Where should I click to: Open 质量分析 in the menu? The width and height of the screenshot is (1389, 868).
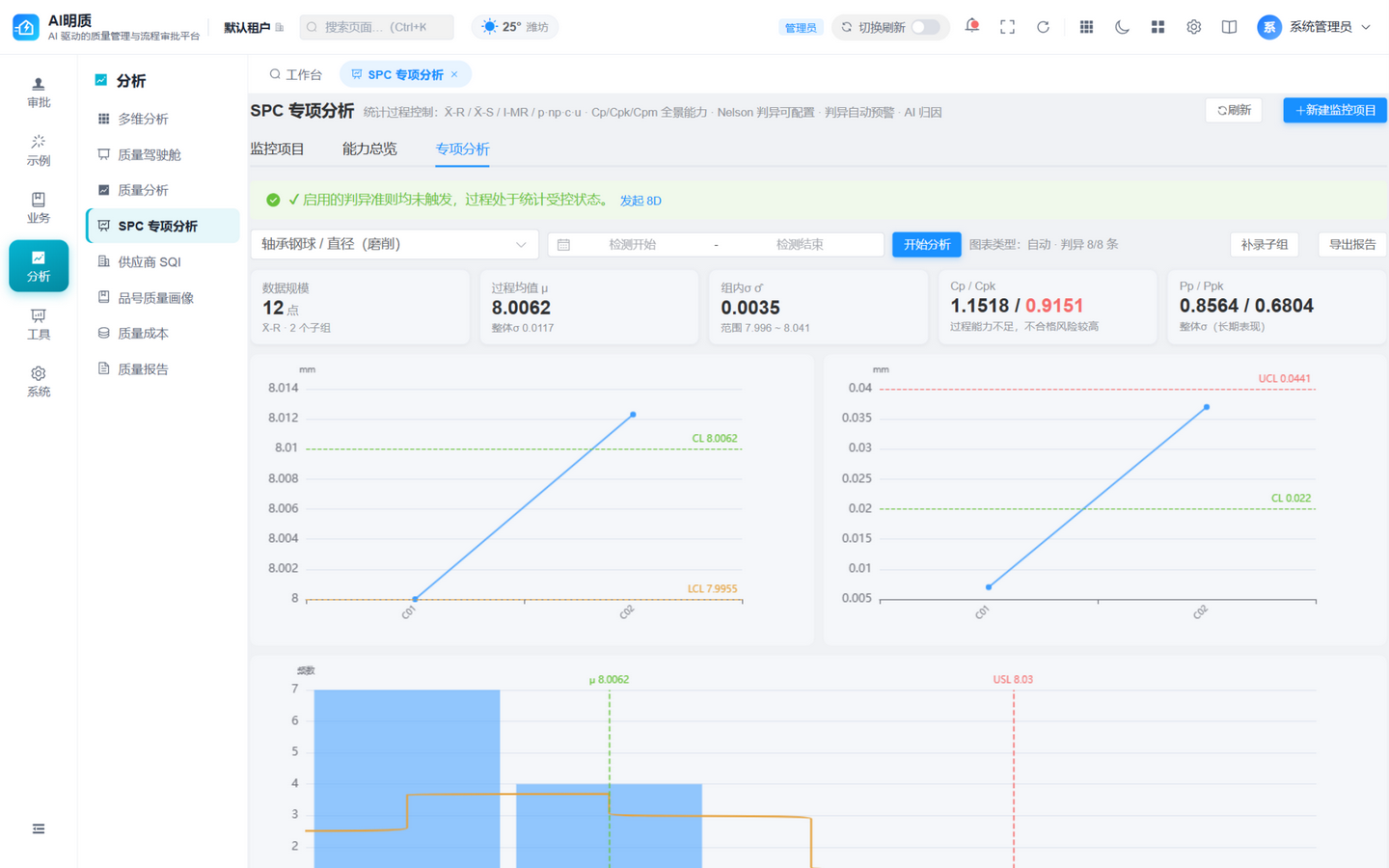coord(162,190)
